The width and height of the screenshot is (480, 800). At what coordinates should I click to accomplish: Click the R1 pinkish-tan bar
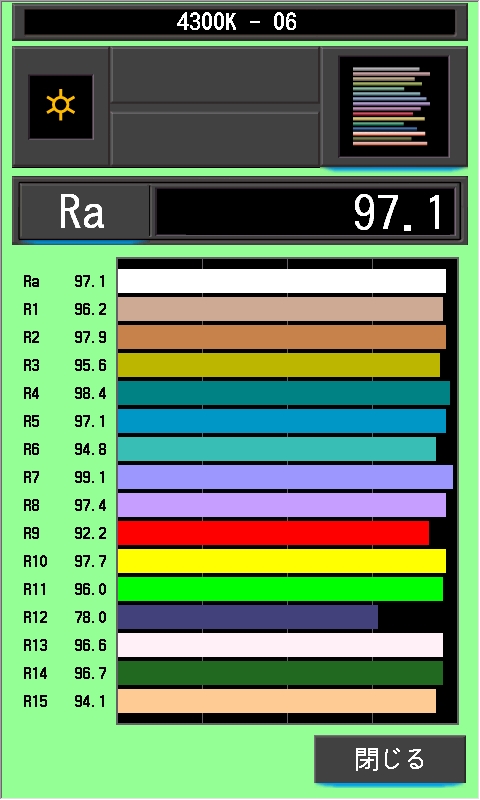280,309
